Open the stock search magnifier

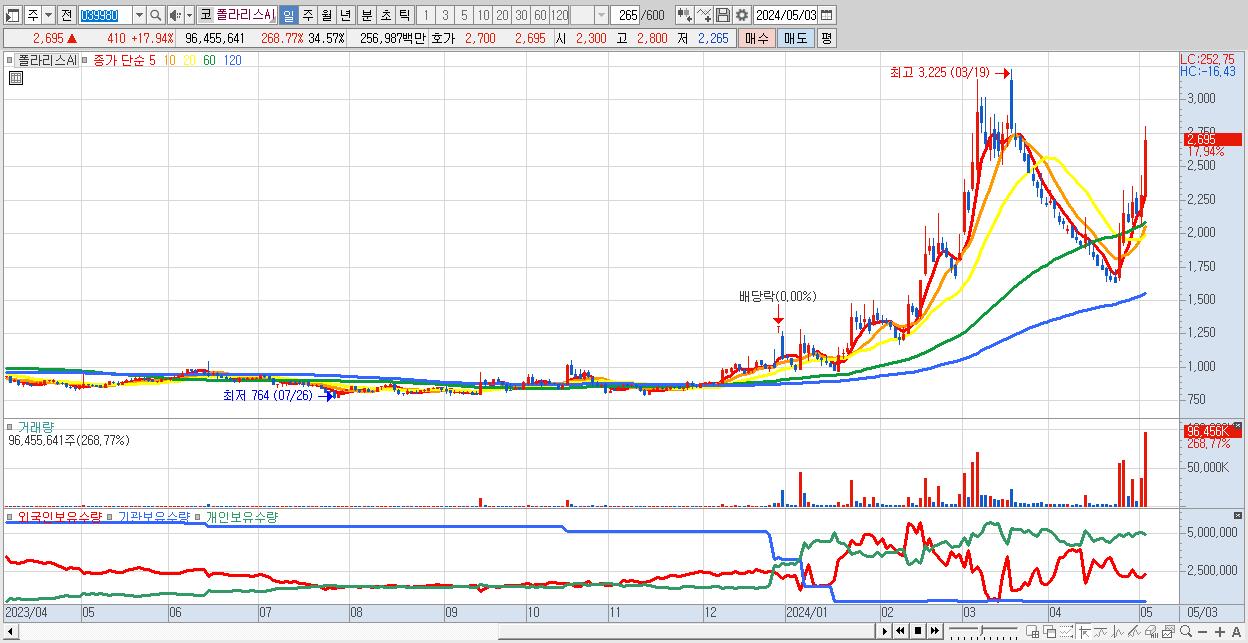(x=155, y=15)
